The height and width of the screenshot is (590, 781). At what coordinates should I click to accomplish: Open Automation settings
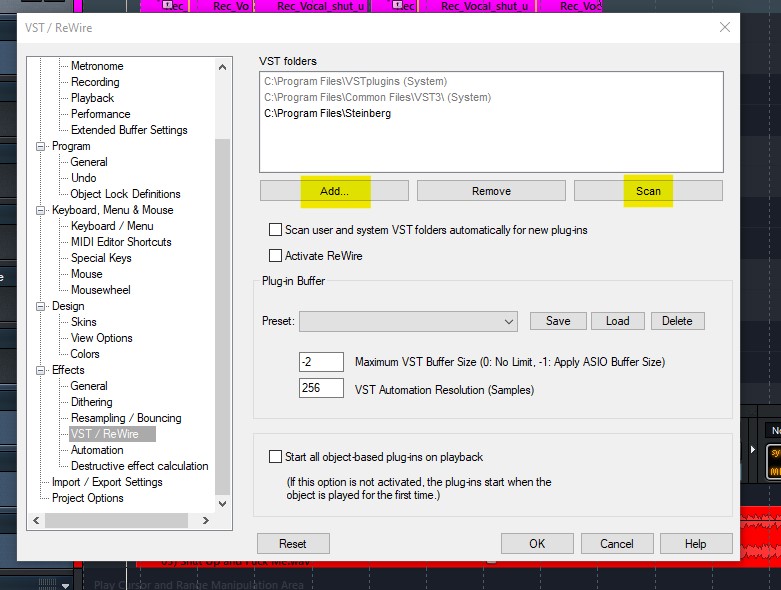(x=97, y=450)
